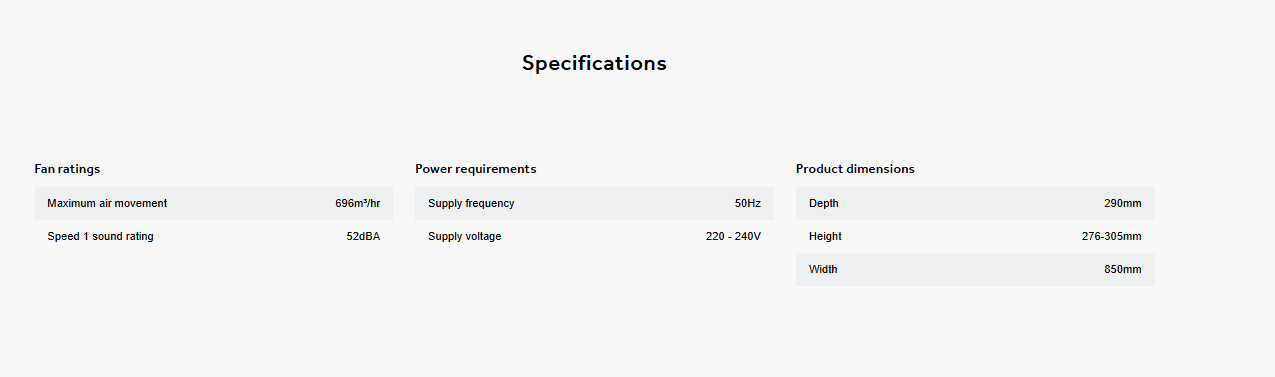The image size is (1275, 377).
Task: Click the Depth row label
Action: tap(824, 203)
